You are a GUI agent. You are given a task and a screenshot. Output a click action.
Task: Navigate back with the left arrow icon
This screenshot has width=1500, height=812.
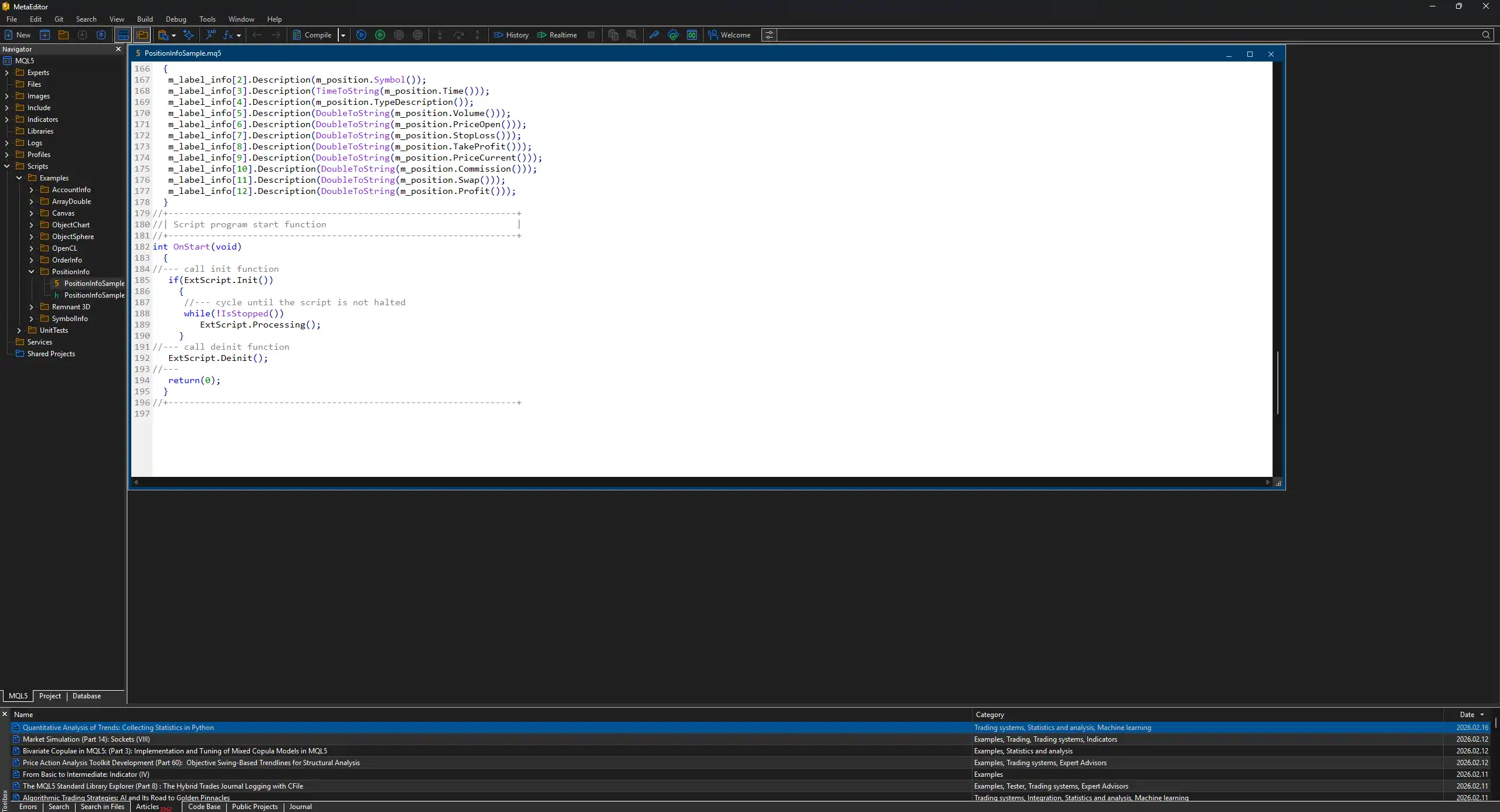(257, 35)
